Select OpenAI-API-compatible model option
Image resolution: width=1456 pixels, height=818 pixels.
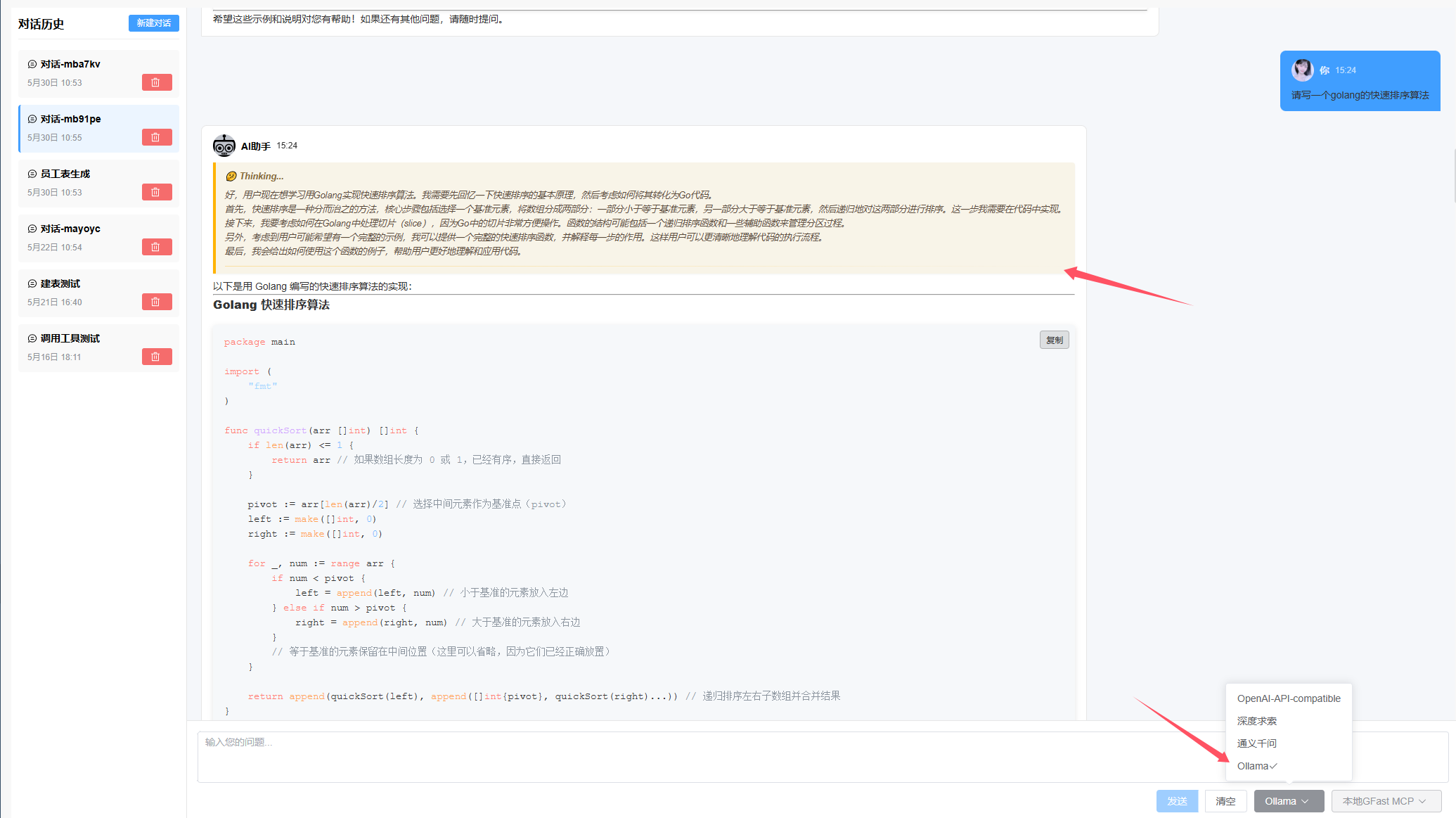tap(1288, 698)
